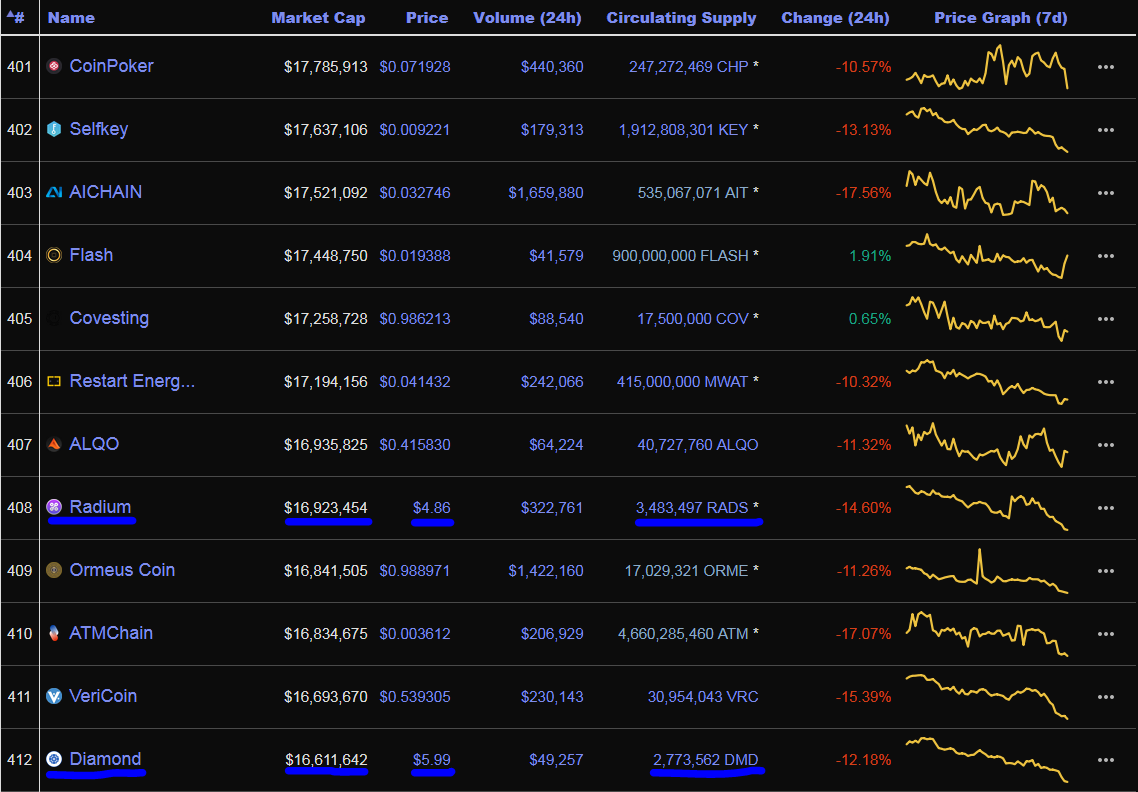Open the Flash 7-day price graph

[x=987, y=256]
